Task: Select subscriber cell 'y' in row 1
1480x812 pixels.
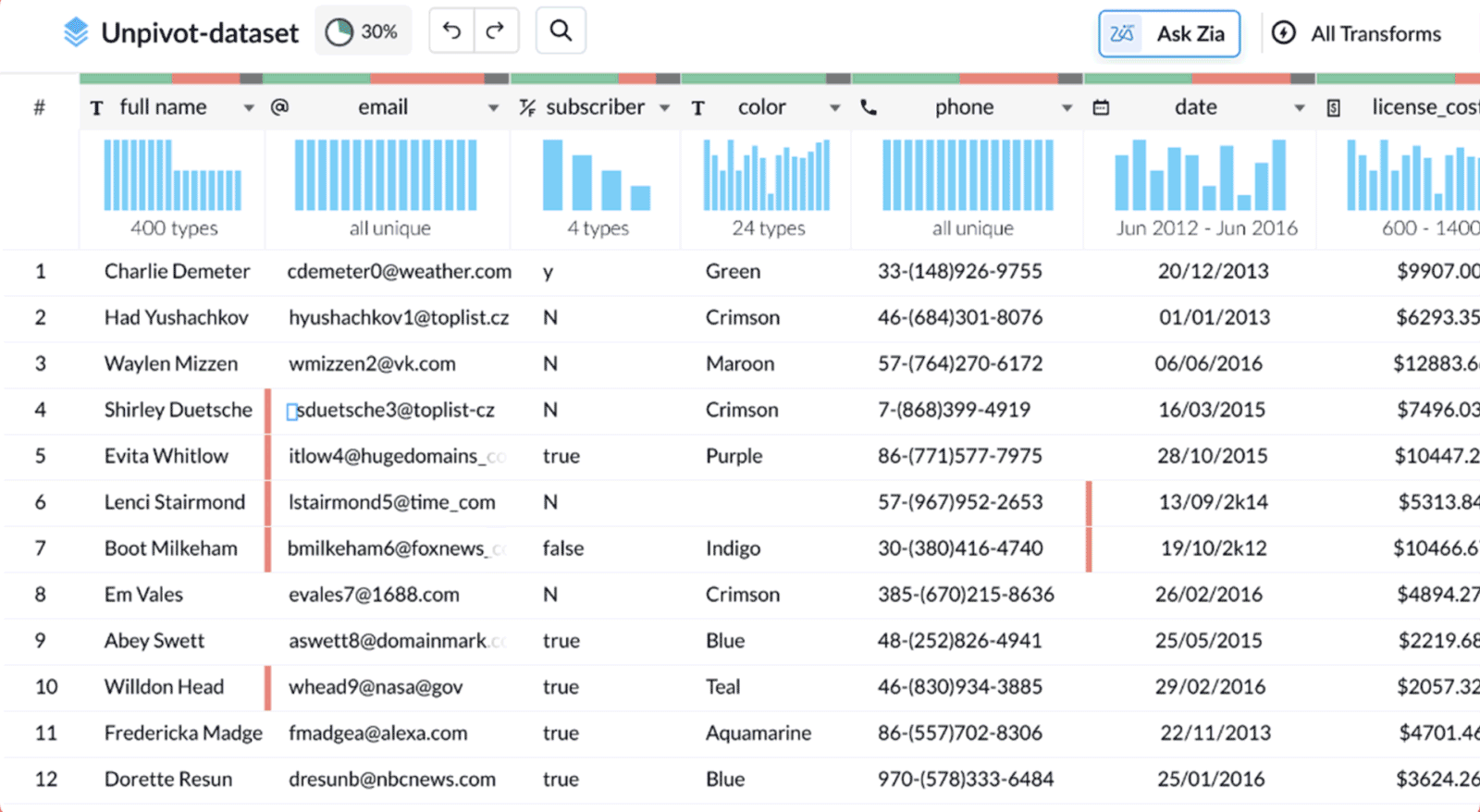Action: point(548,272)
